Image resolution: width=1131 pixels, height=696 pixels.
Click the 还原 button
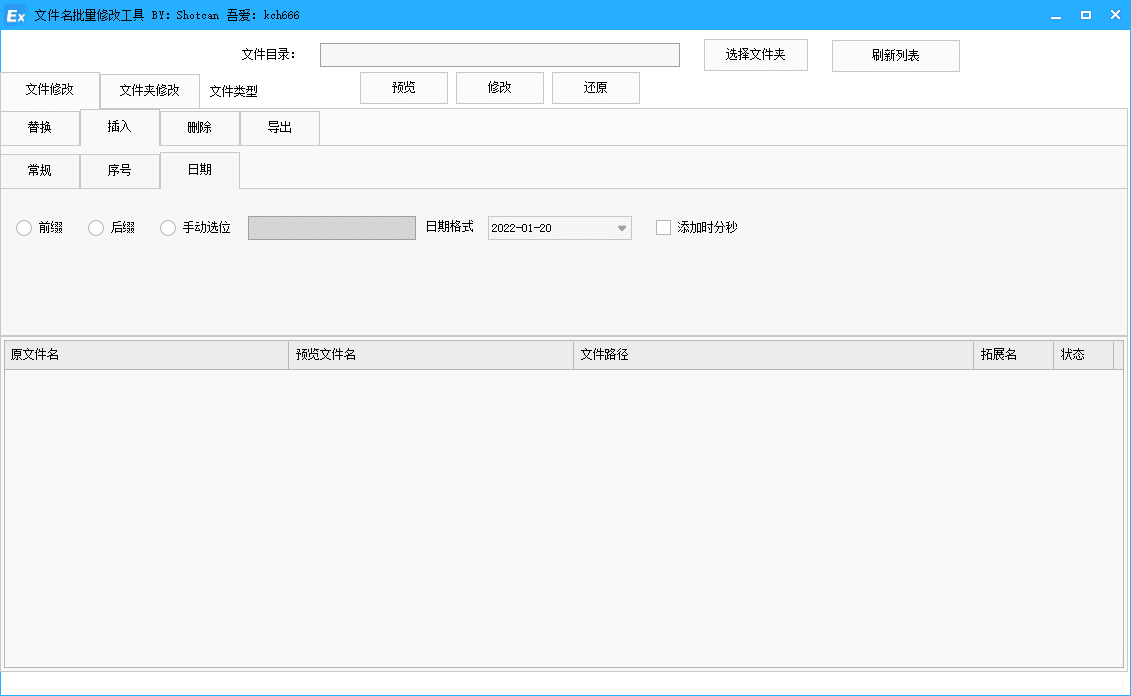[x=596, y=88]
